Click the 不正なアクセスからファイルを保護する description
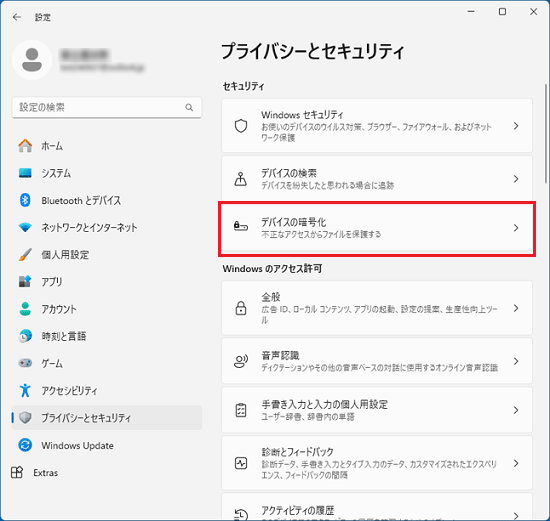Screen dimensions: 550x521 tap(321, 234)
